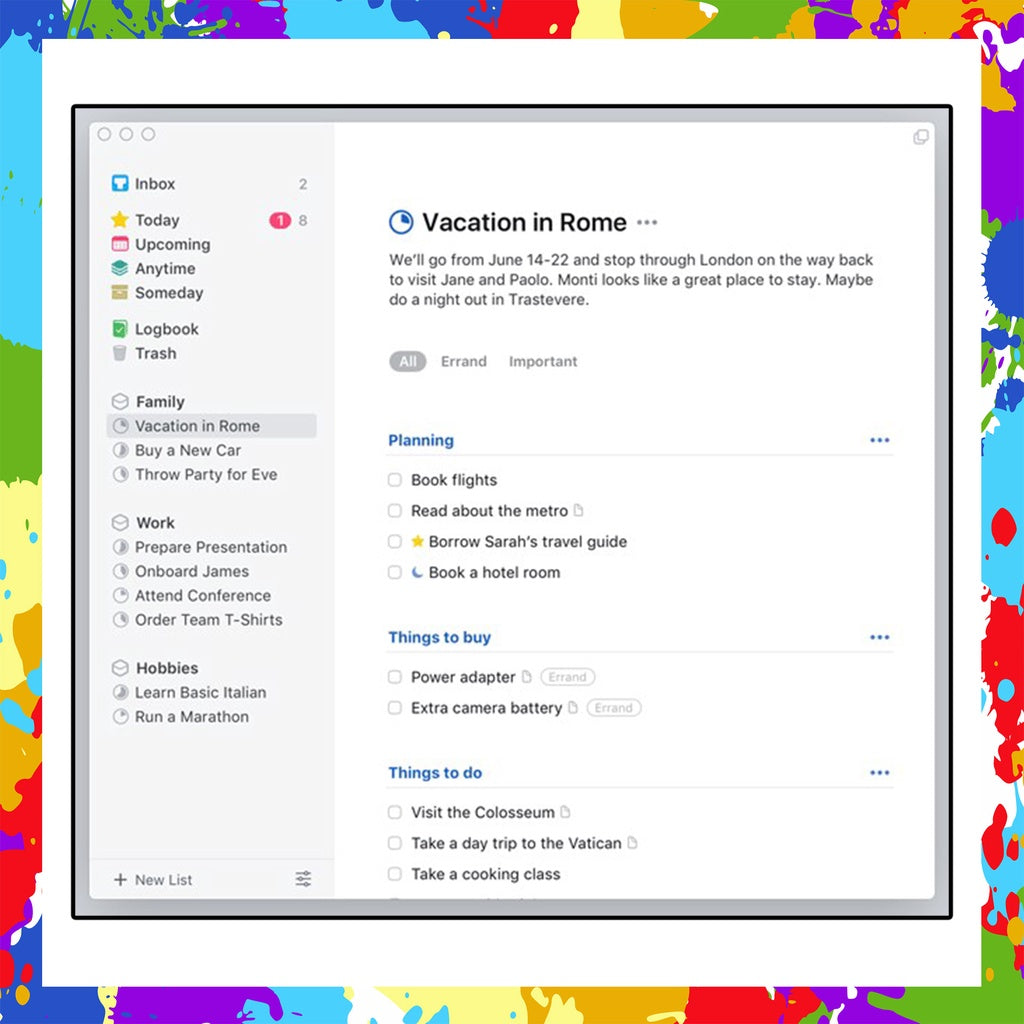Open the Things to do options menu
This screenshot has height=1024, width=1024.
pos(880,771)
